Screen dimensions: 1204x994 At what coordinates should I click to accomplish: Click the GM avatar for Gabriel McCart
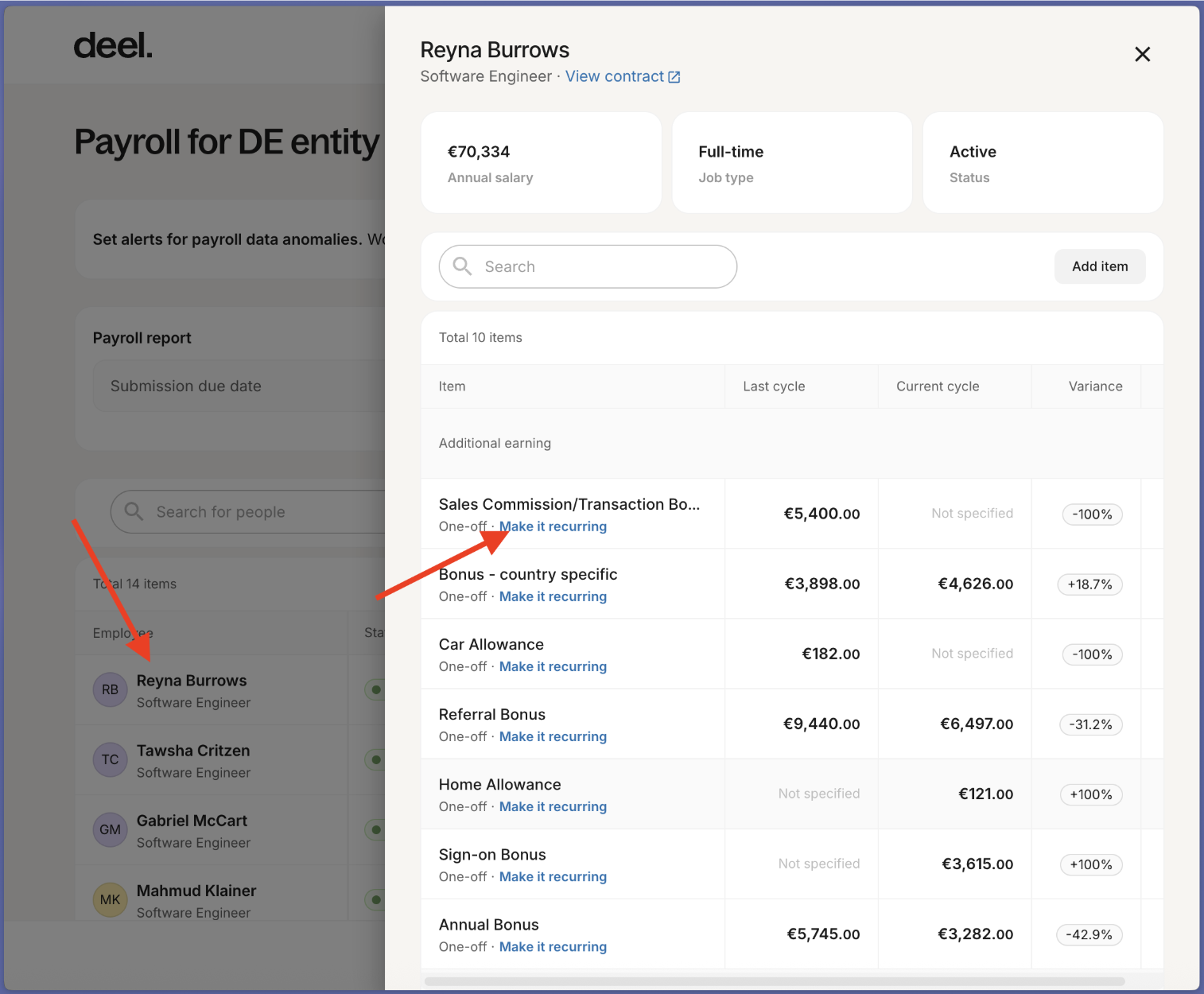click(x=110, y=829)
